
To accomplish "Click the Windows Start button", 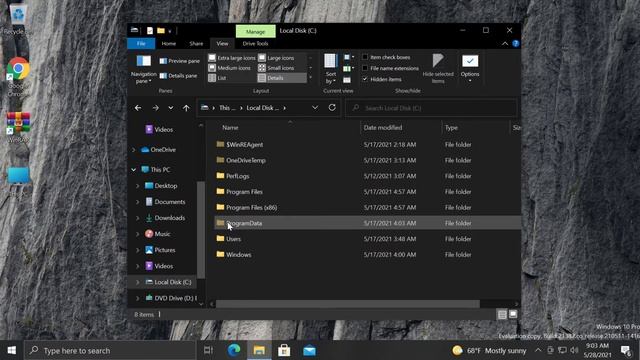I will (x=11, y=350).
